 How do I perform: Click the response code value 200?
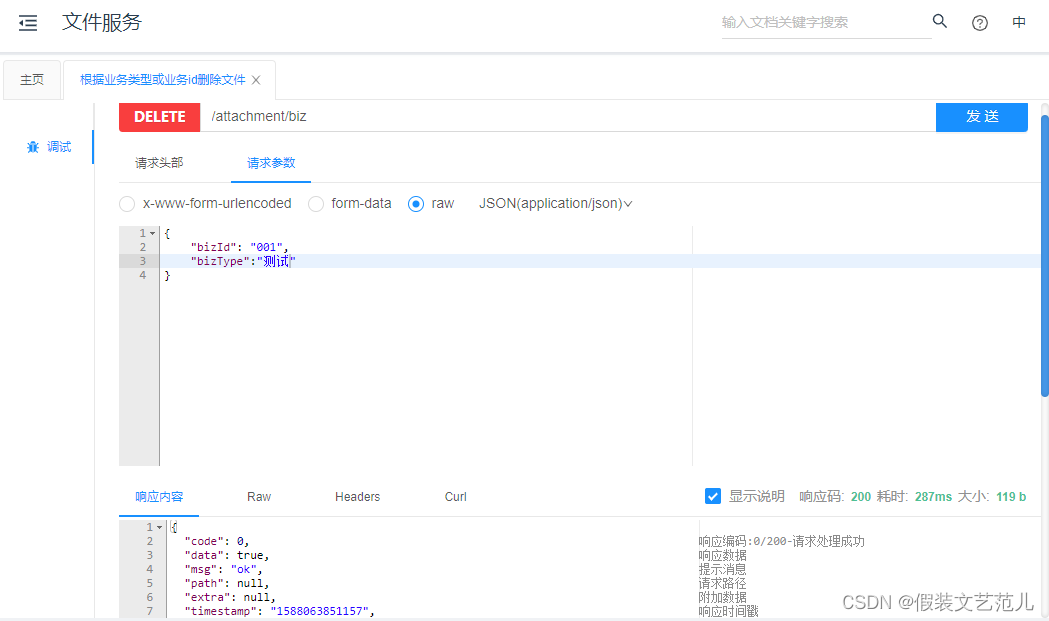tap(861, 497)
